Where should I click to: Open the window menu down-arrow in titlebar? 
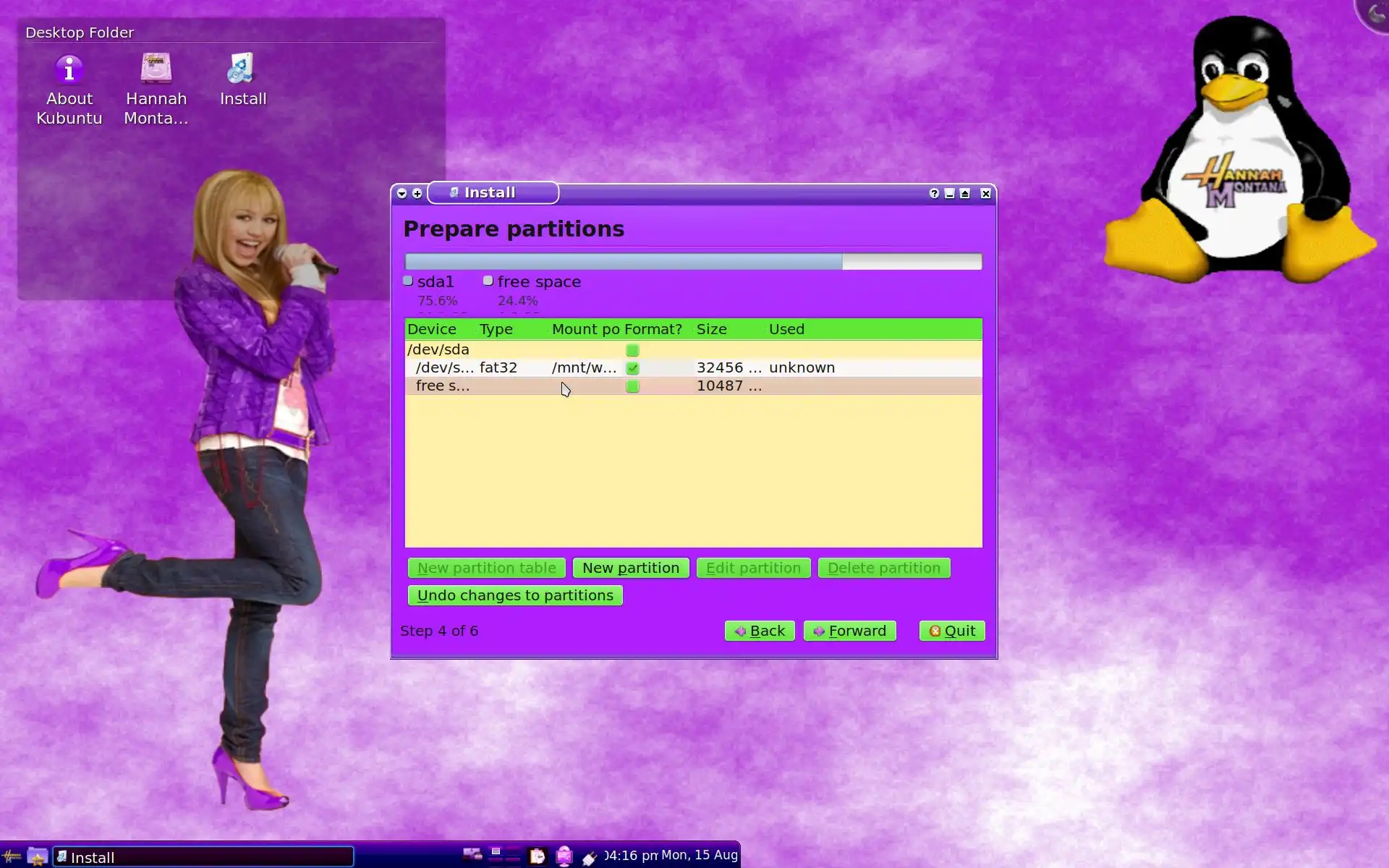coord(402,193)
